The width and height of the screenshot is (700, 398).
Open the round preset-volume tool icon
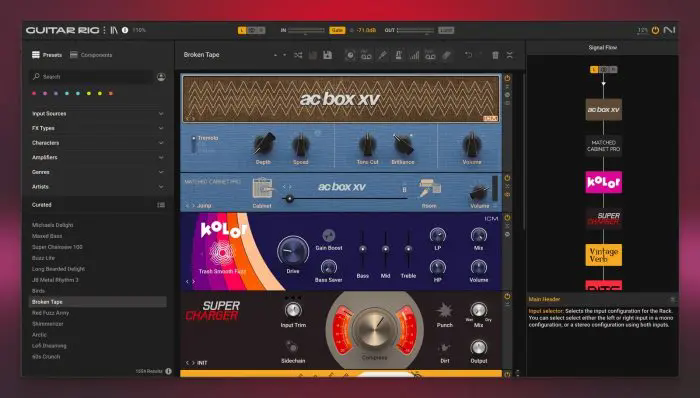(x=350, y=55)
